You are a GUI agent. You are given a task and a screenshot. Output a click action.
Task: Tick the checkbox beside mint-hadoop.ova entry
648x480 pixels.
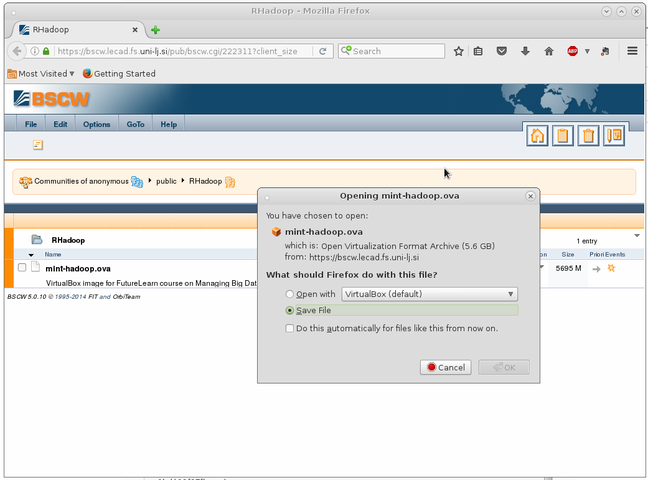(x=22, y=268)
